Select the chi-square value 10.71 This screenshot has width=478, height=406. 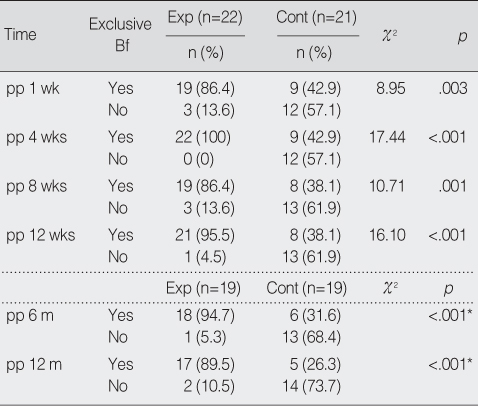point(387,186)
